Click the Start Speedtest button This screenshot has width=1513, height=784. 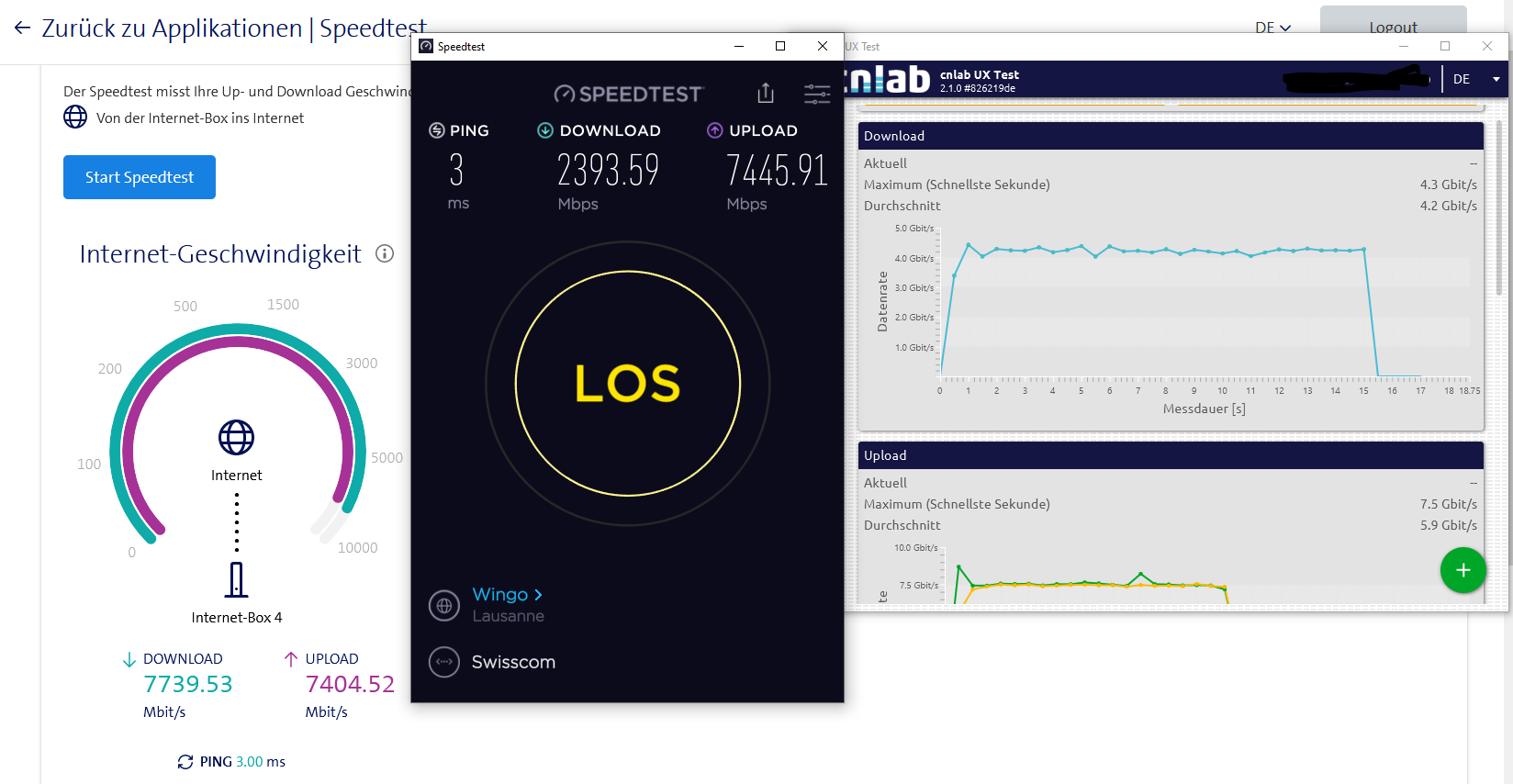click(x=140, y=177)
